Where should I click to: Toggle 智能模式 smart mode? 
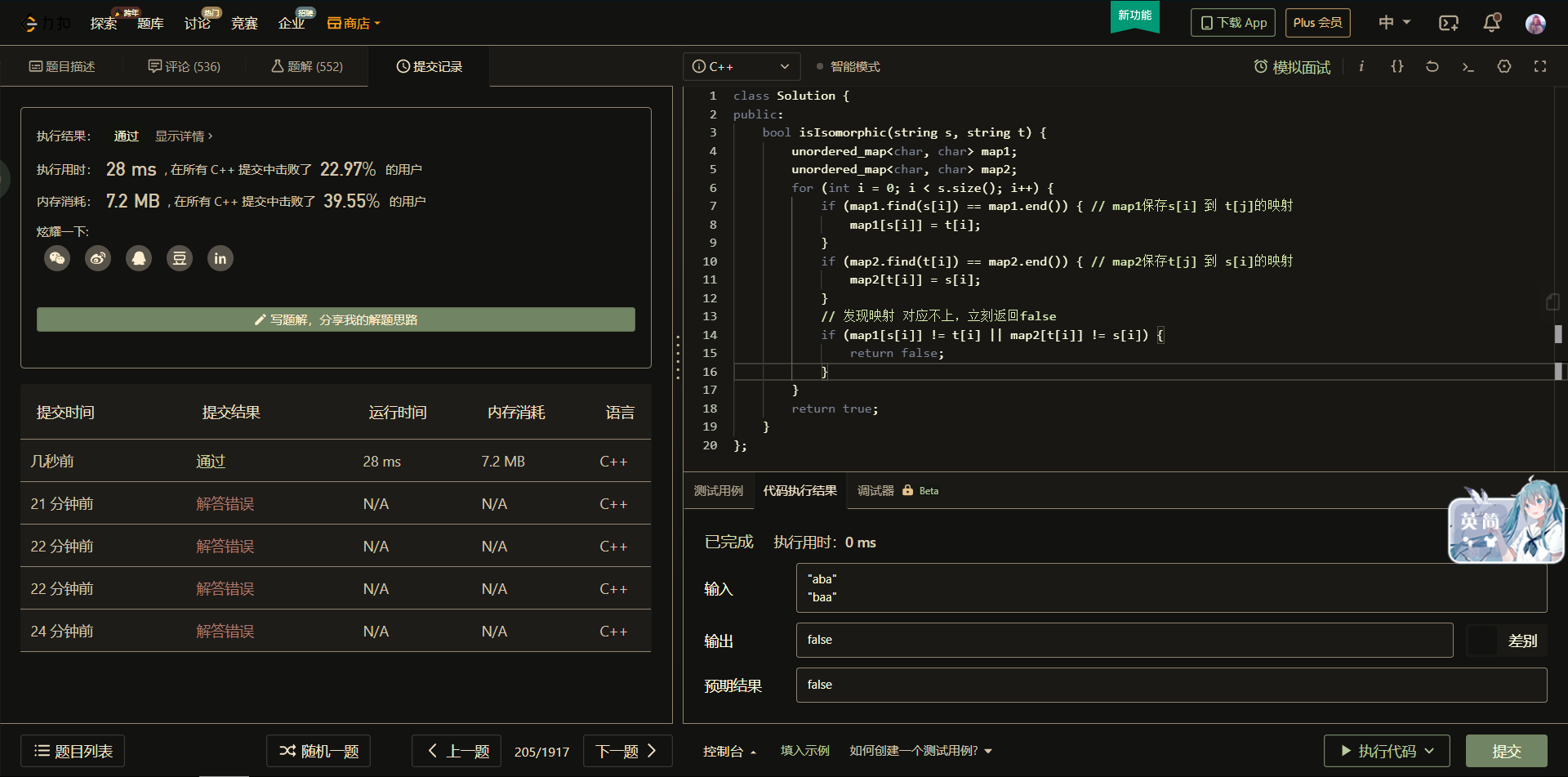[x=848, y=67]
